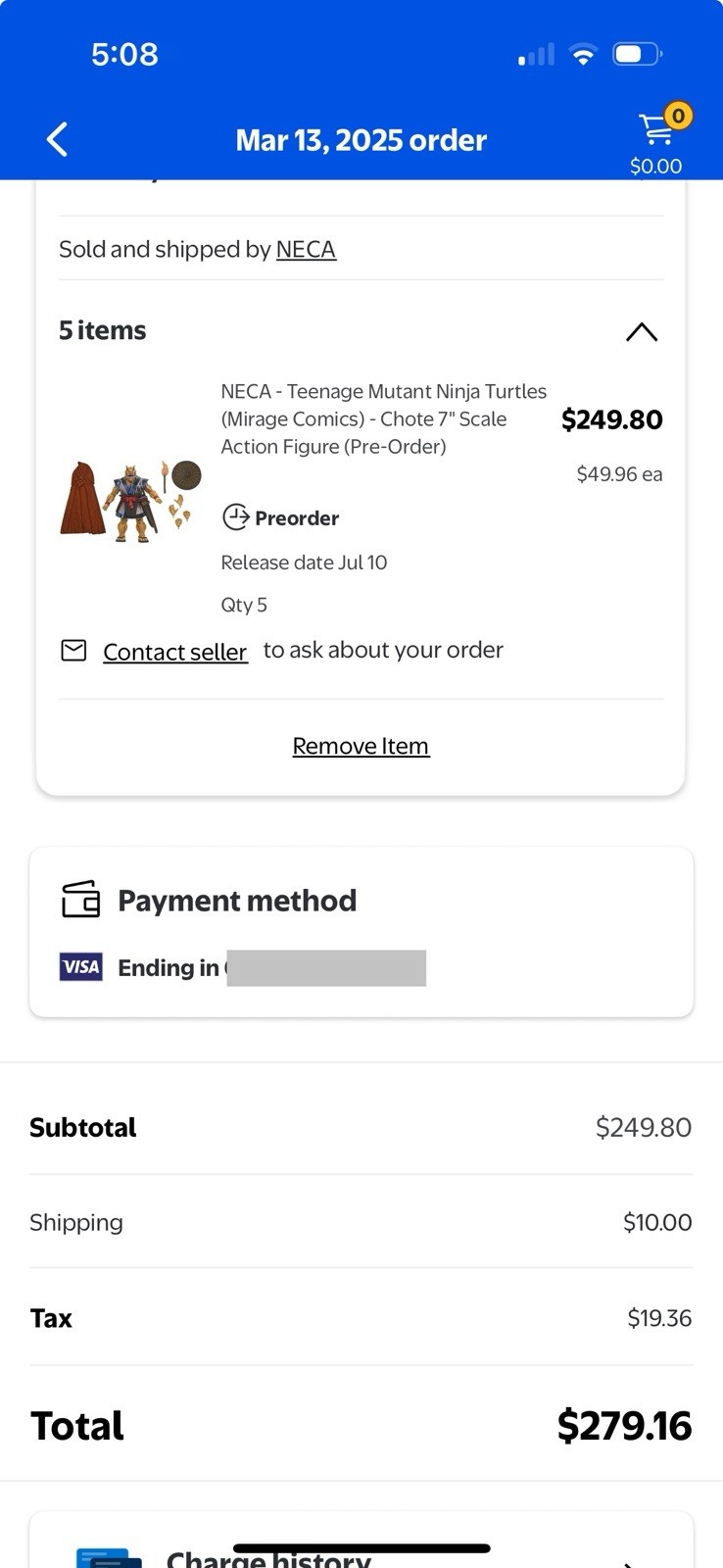Tap the Visa card logo

tap(81, 967)
